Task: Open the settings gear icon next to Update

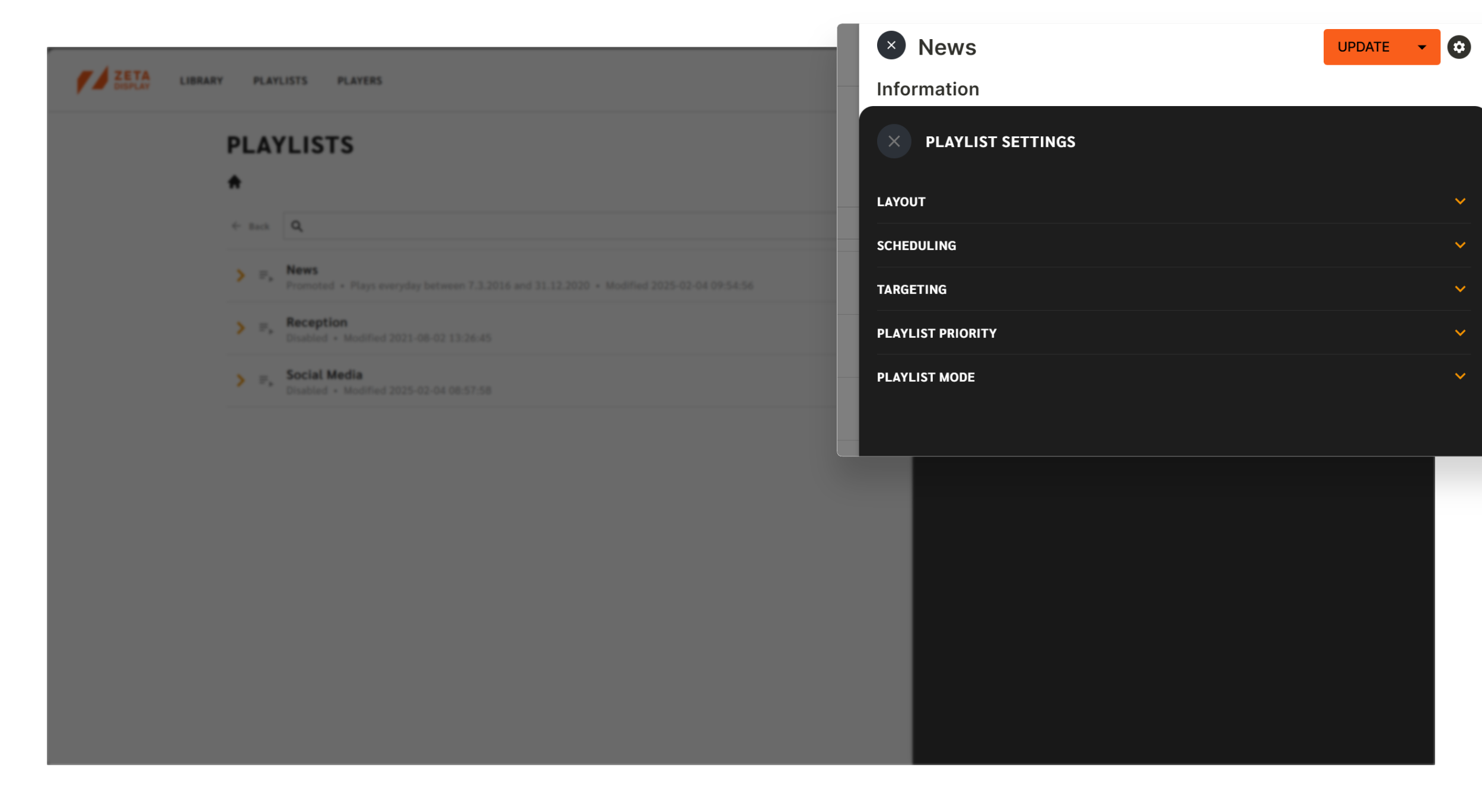Action: coord(1458,47)
